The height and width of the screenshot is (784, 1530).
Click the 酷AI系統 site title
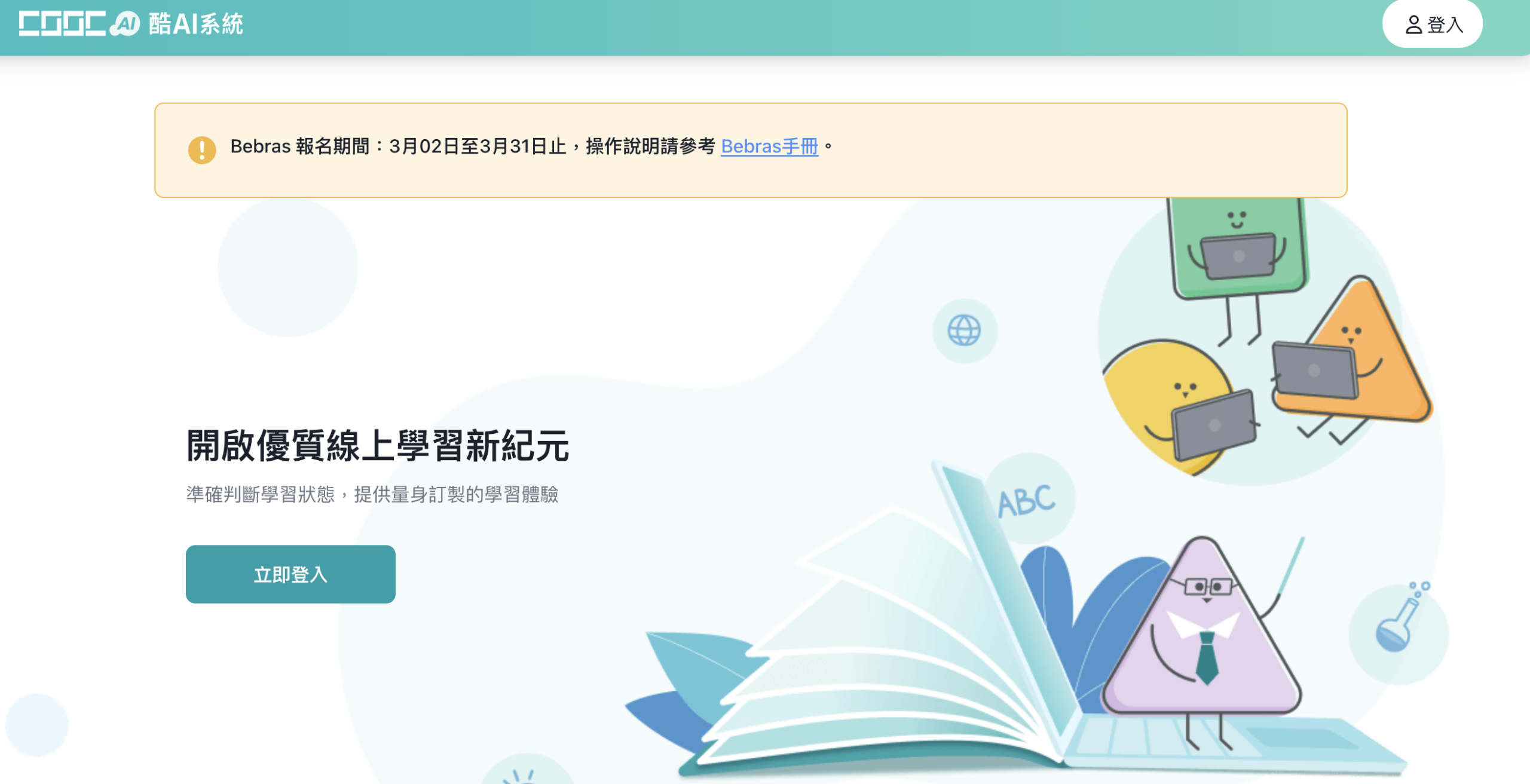(x=196, y=24)
